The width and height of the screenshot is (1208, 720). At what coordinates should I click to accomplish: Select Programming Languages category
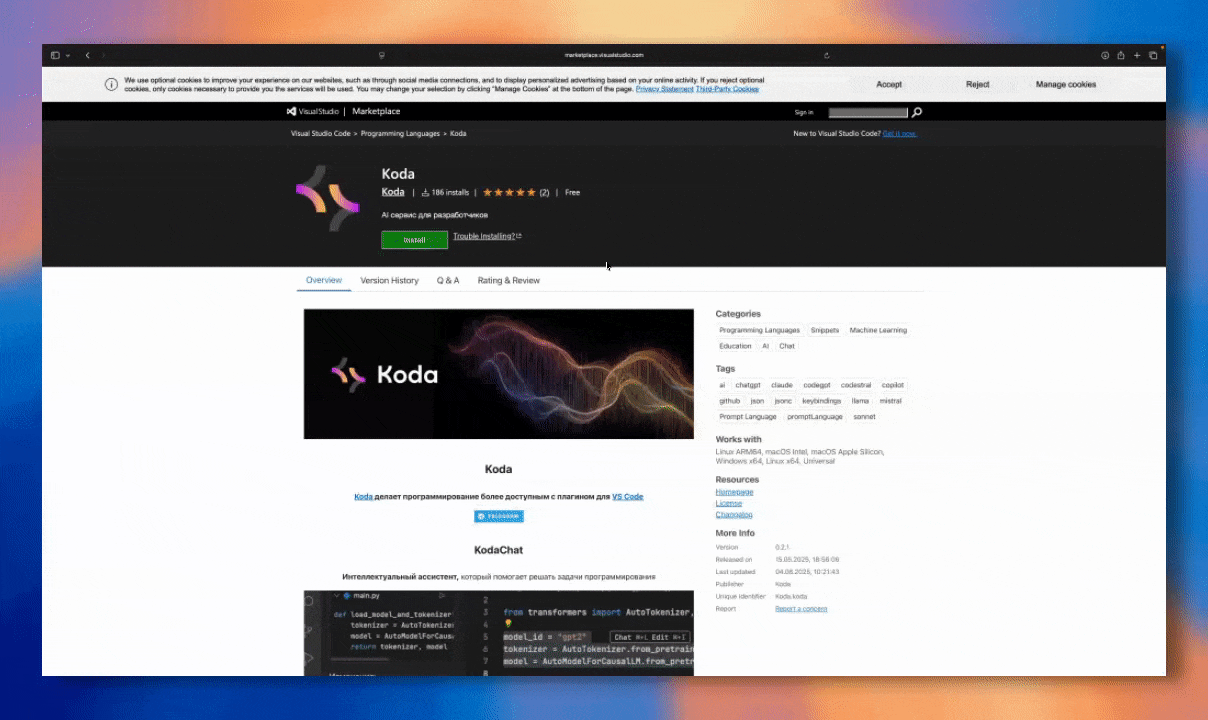[760, 330]
